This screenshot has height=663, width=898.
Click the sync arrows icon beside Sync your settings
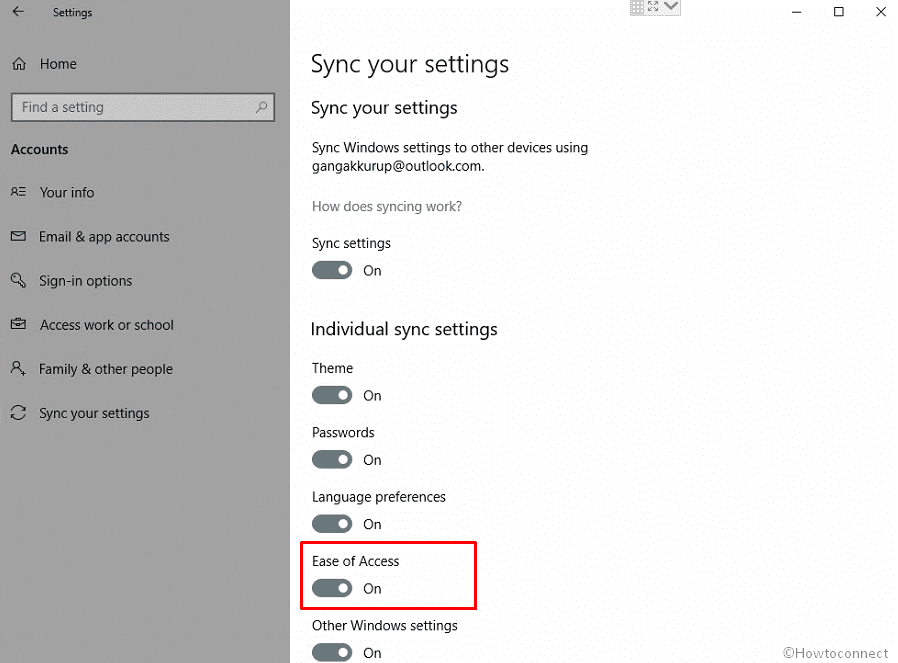point(19,413)
